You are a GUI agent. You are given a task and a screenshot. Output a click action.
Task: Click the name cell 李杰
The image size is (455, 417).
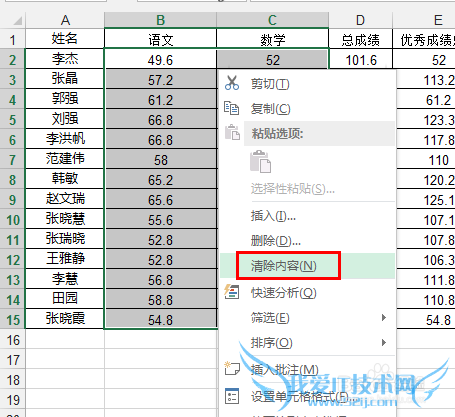pos(65,59)
